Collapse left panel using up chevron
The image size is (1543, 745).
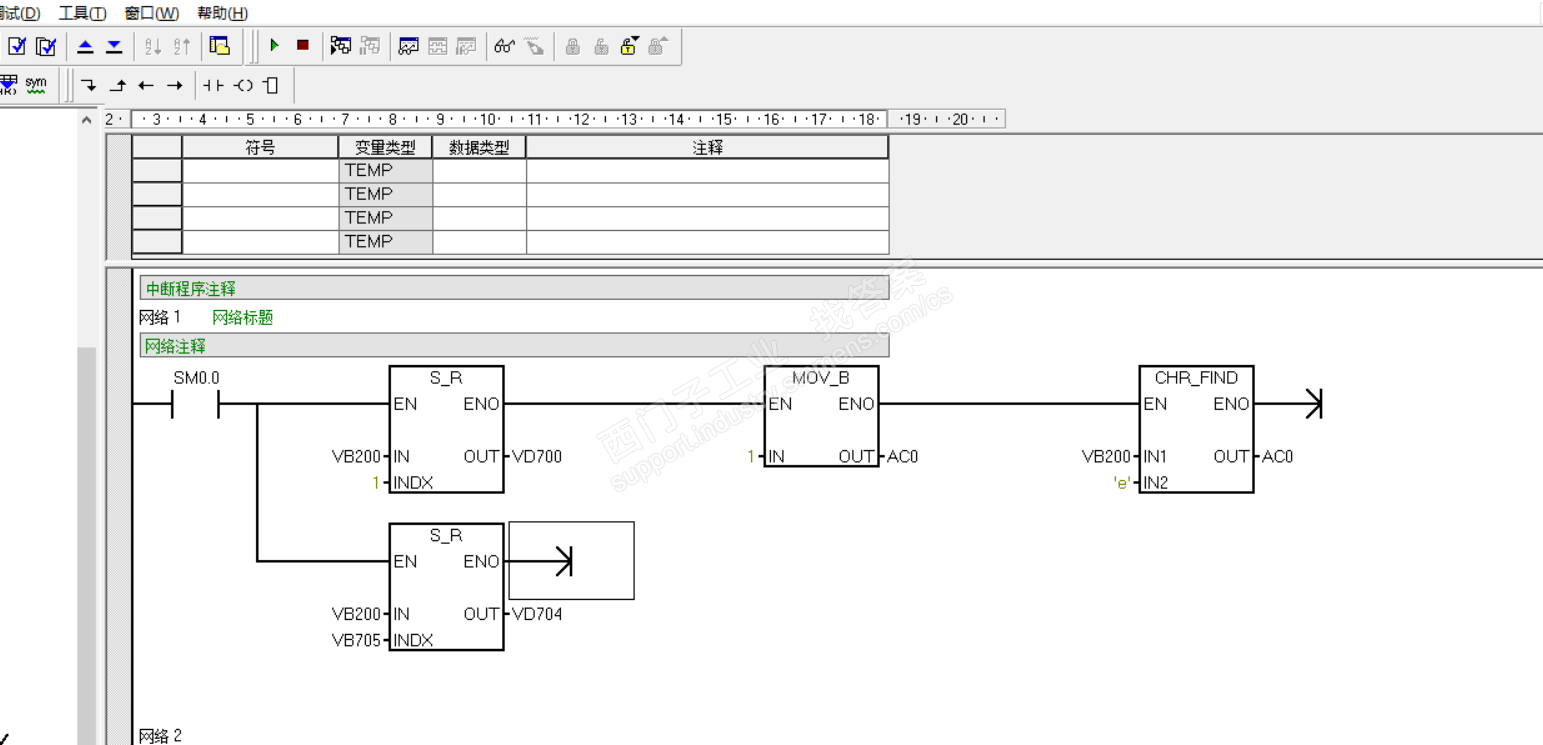[87, 120]
